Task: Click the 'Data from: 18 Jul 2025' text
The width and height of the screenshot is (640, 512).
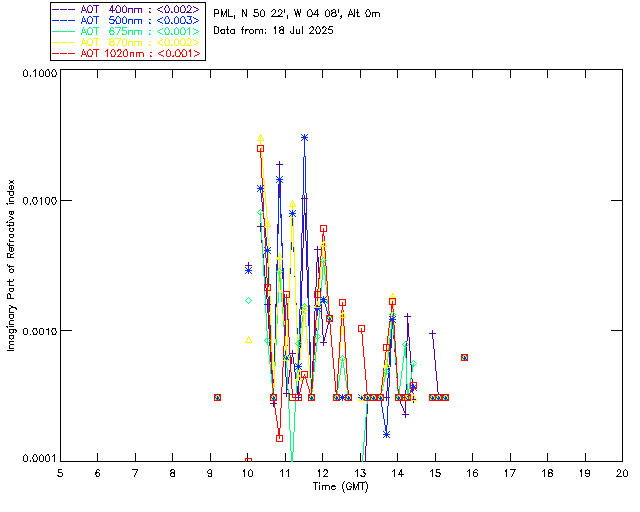Action: pyautogui.click(x=273, y=31)
